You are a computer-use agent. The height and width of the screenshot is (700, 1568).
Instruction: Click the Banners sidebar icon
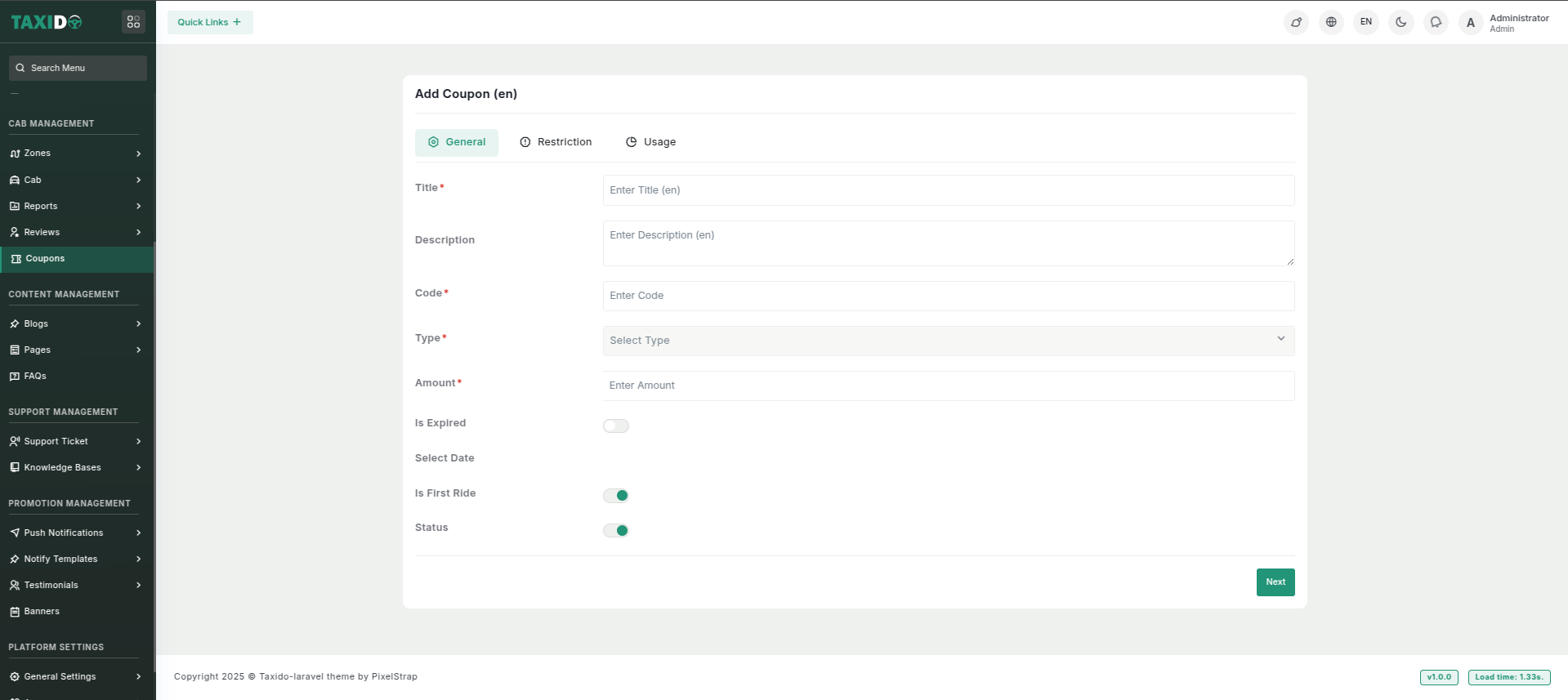[15, 612]
